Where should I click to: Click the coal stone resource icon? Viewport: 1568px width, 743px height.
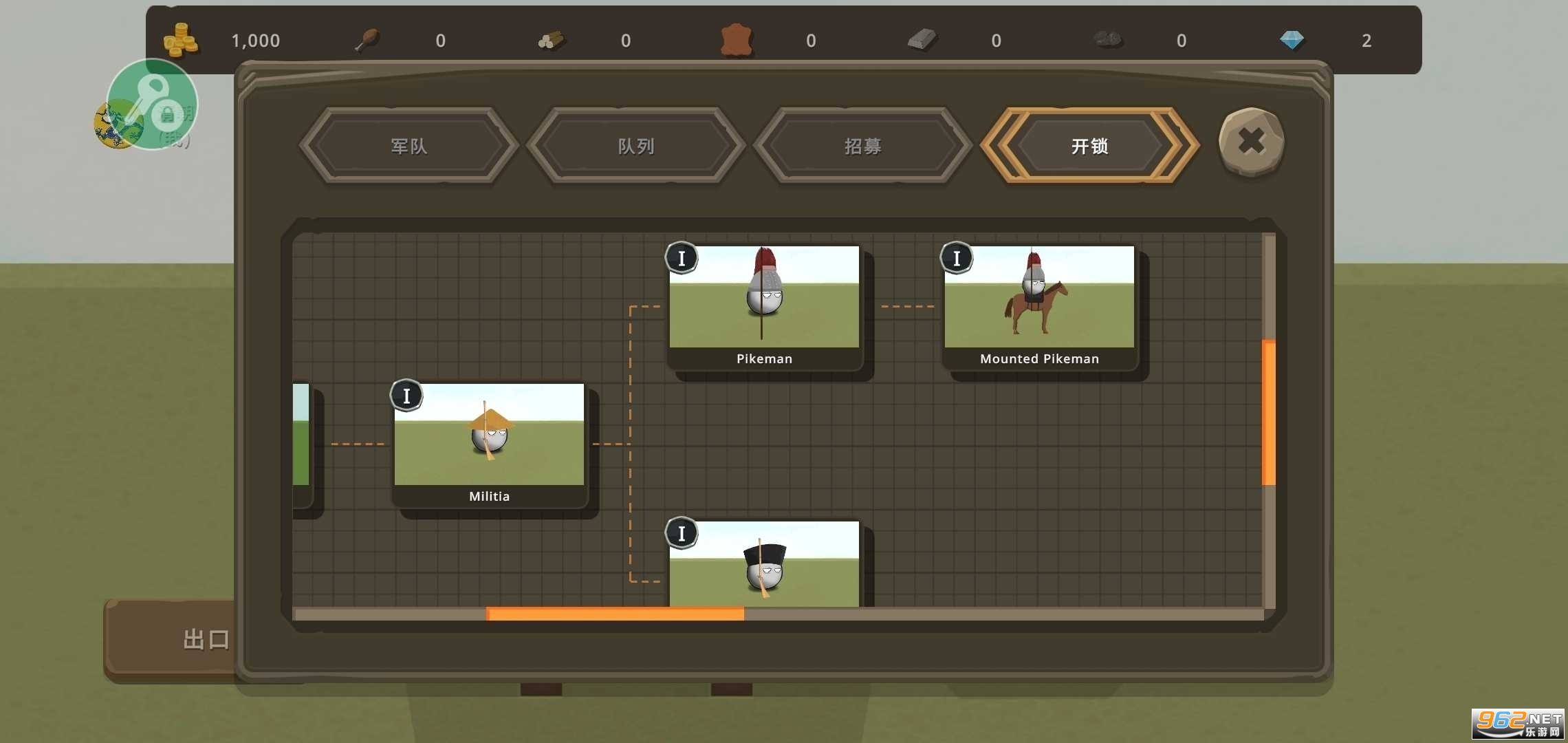tap(1107, 40)
